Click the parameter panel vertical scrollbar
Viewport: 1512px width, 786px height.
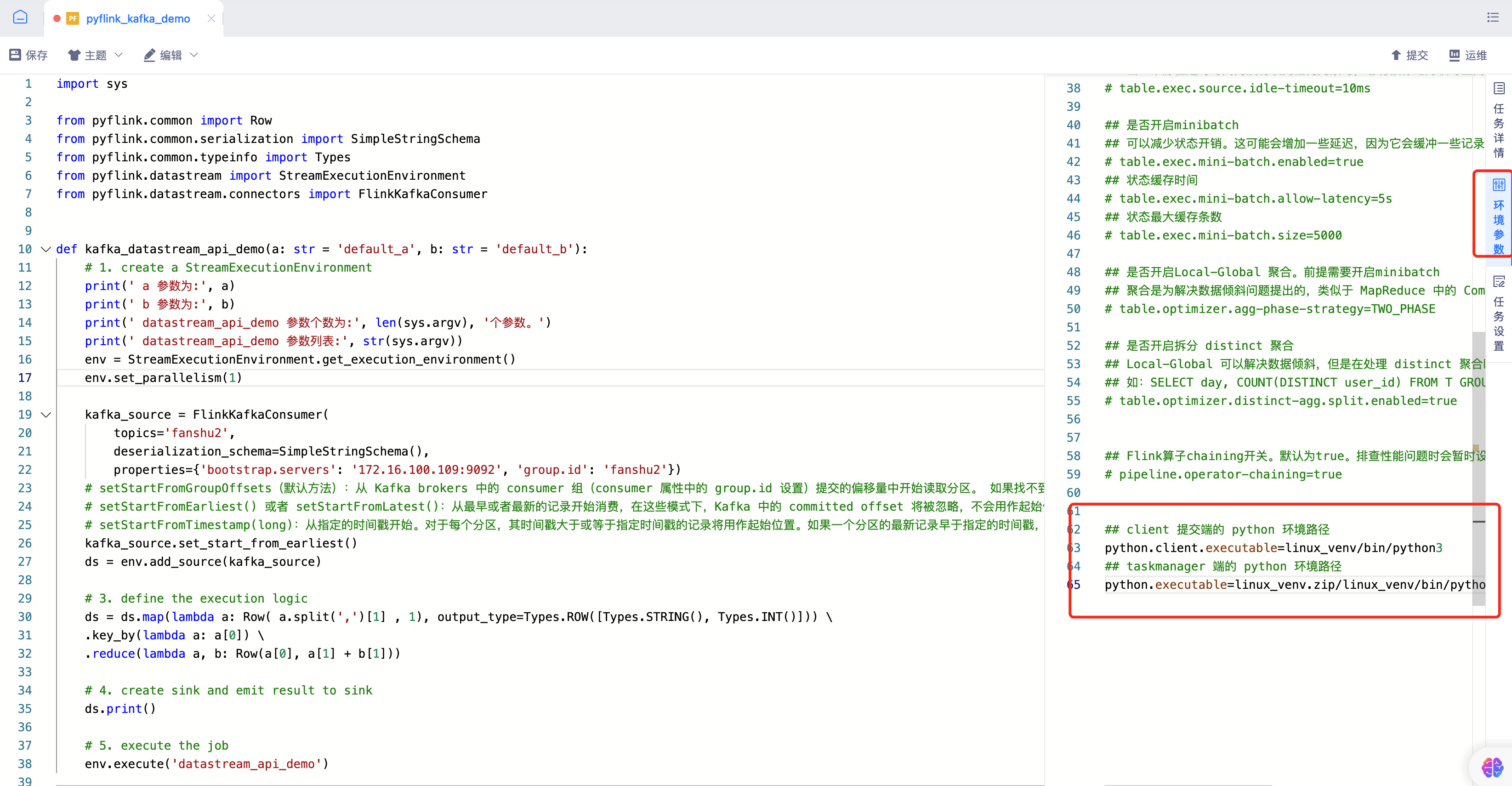[1478, 468]
